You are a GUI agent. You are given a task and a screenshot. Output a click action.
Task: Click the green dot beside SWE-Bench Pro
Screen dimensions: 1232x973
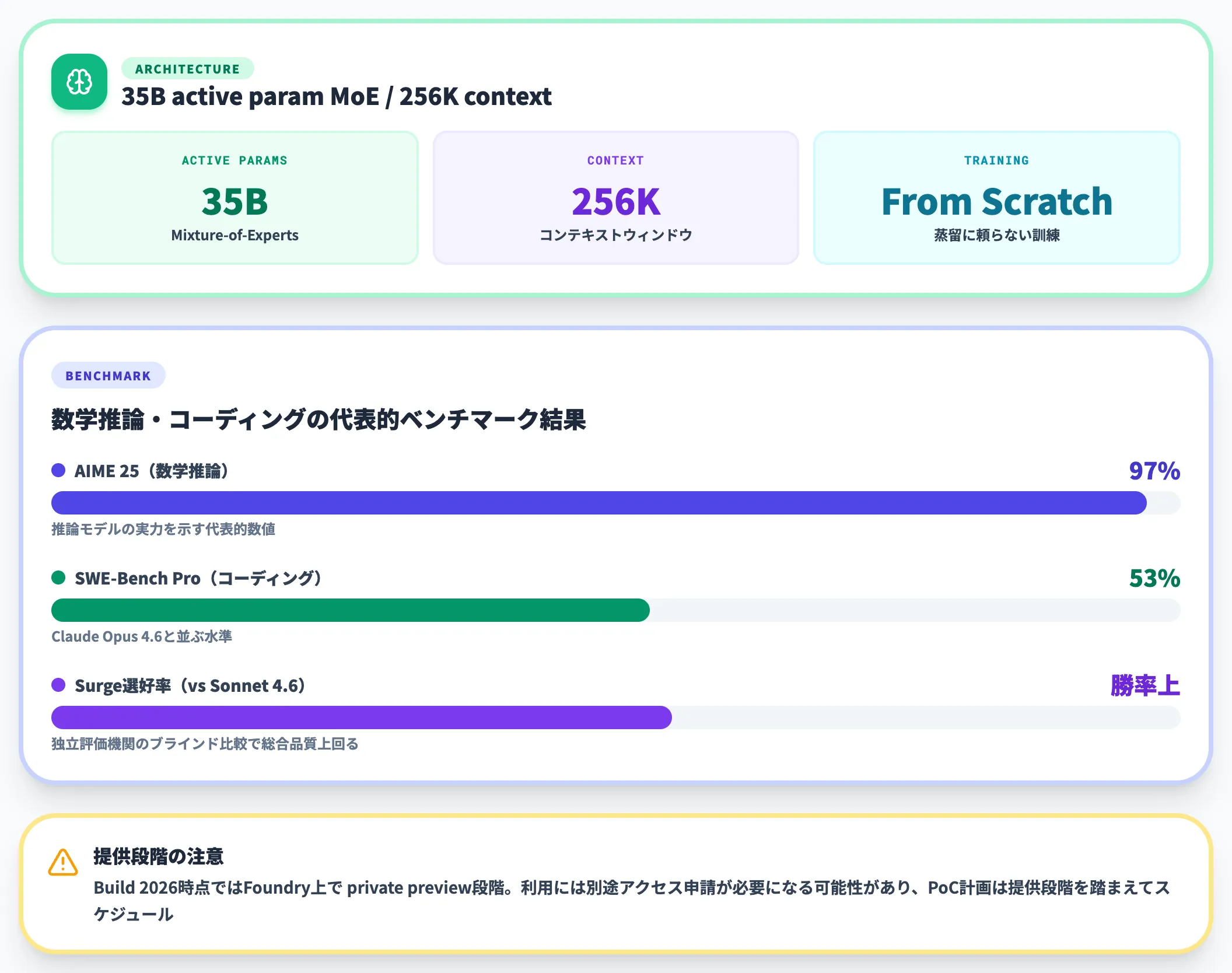[58, 577]
